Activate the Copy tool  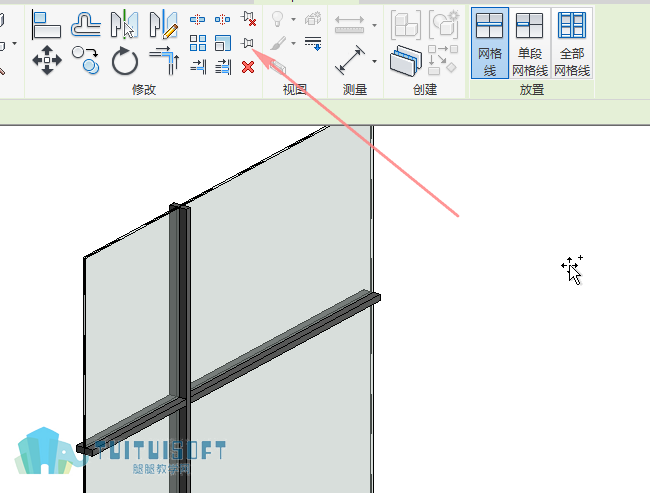85,61
